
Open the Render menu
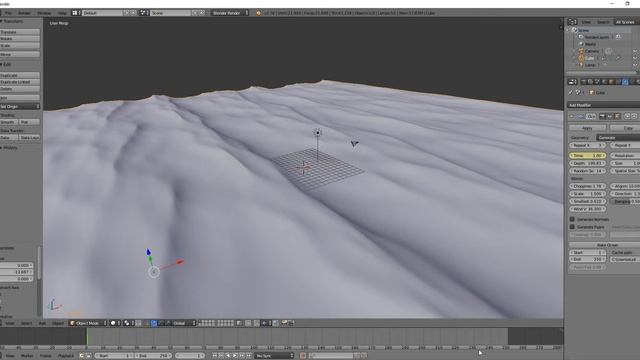coord(24,13)
